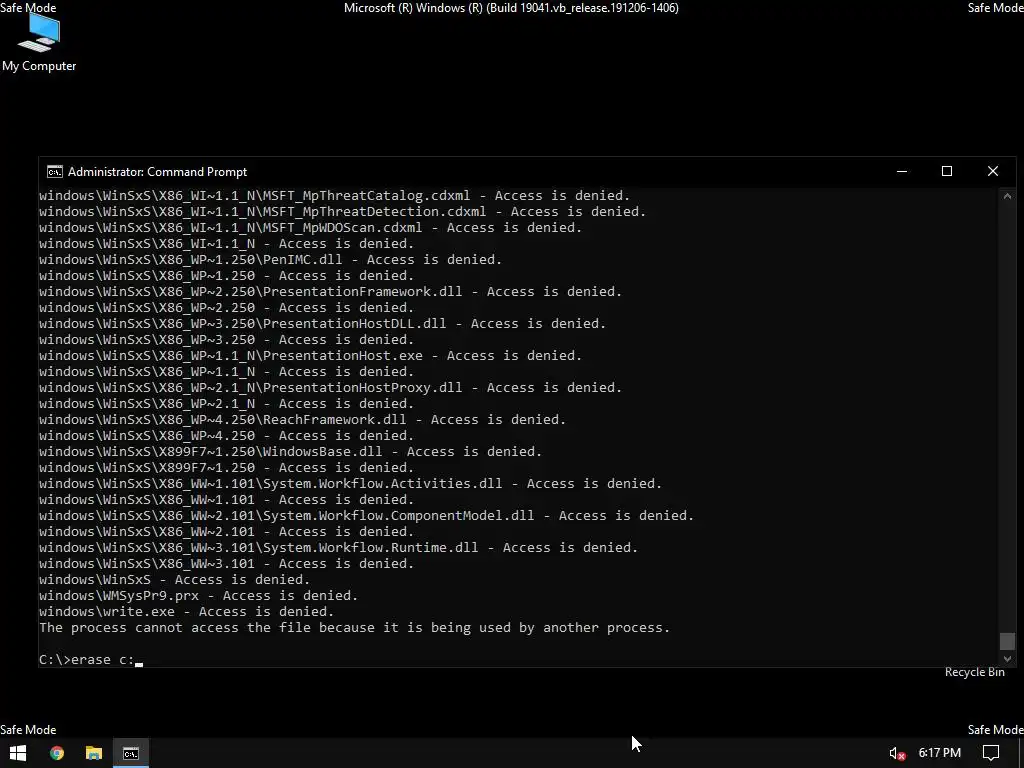
Task: Click the WindowsBase.dll output line
Action: (x=291, y=452)
